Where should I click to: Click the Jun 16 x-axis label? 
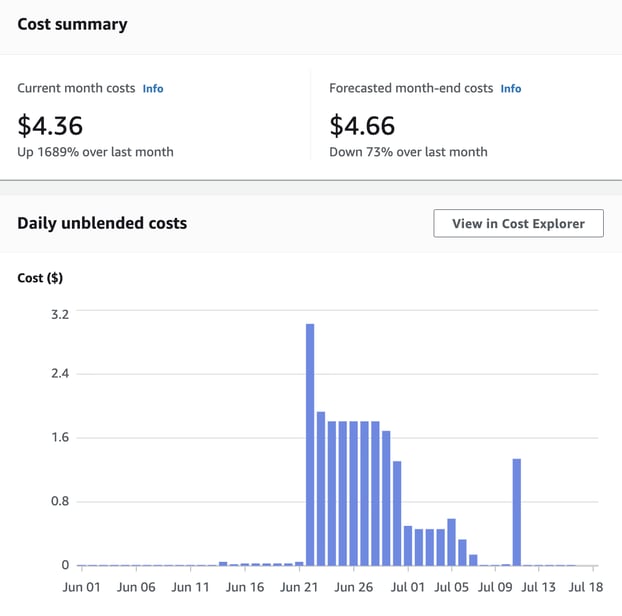(x=245, y=587)
